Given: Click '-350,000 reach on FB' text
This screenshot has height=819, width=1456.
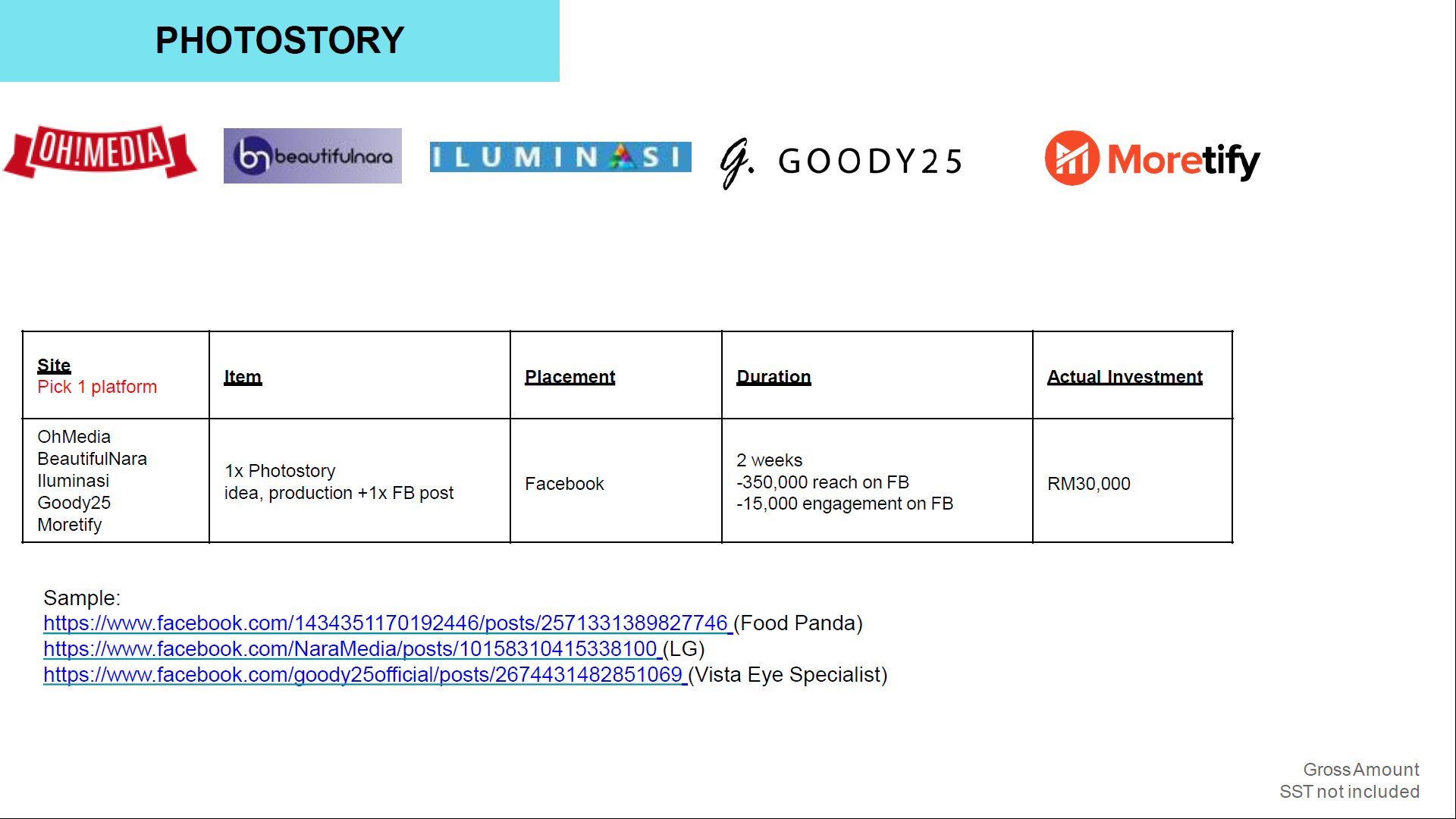Looking at the screenshot, I should (823, 482).
